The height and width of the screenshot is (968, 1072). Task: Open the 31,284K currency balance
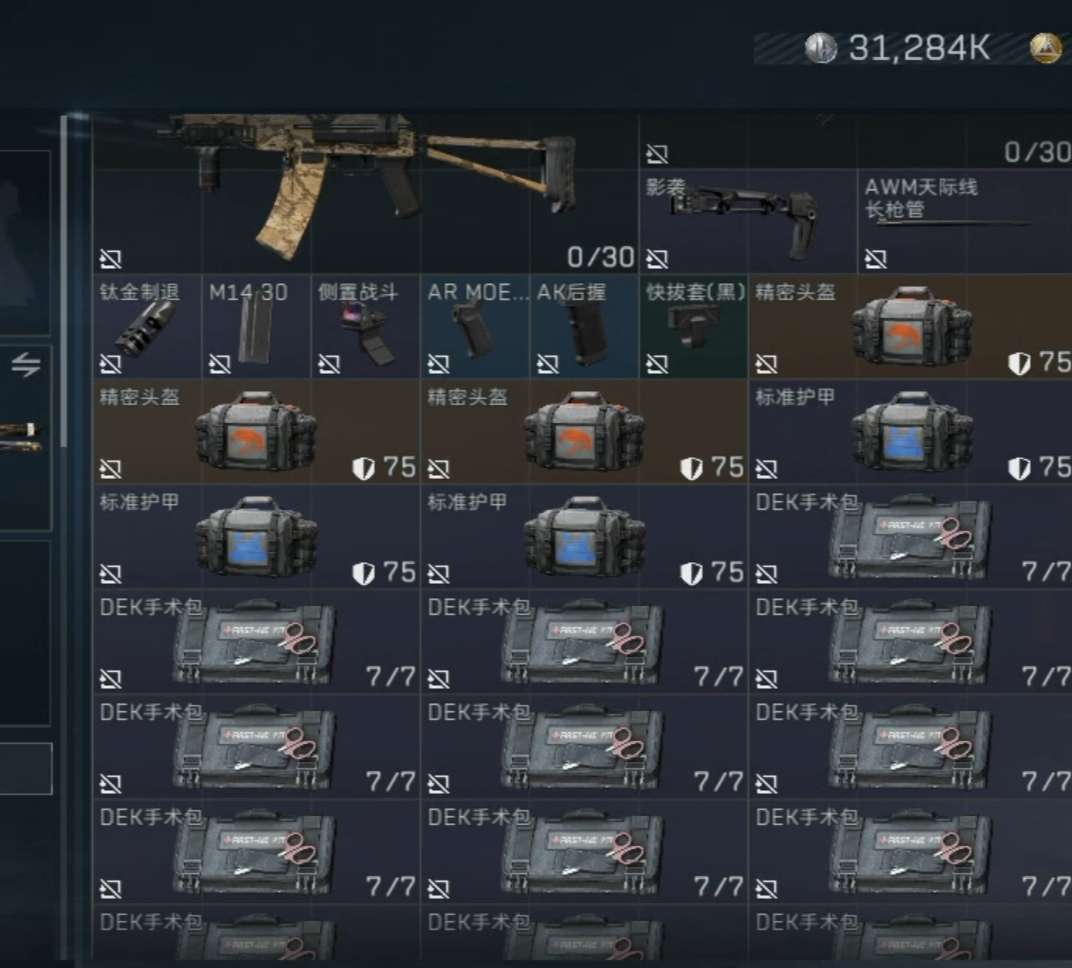[920, 48]
